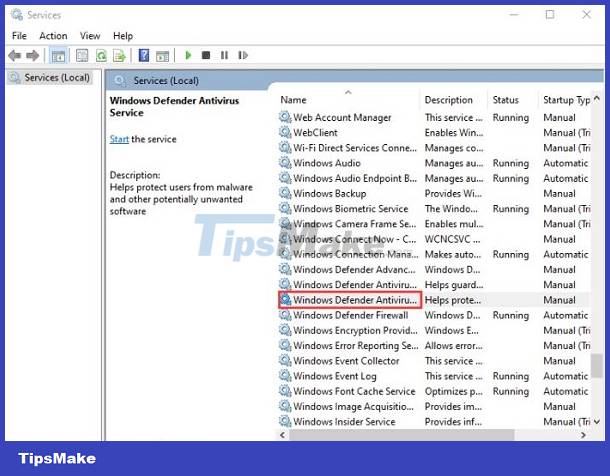Viewport: 610px width, 476px height.
Task: Select the Windows Backup service
Action: click(434, 193)
